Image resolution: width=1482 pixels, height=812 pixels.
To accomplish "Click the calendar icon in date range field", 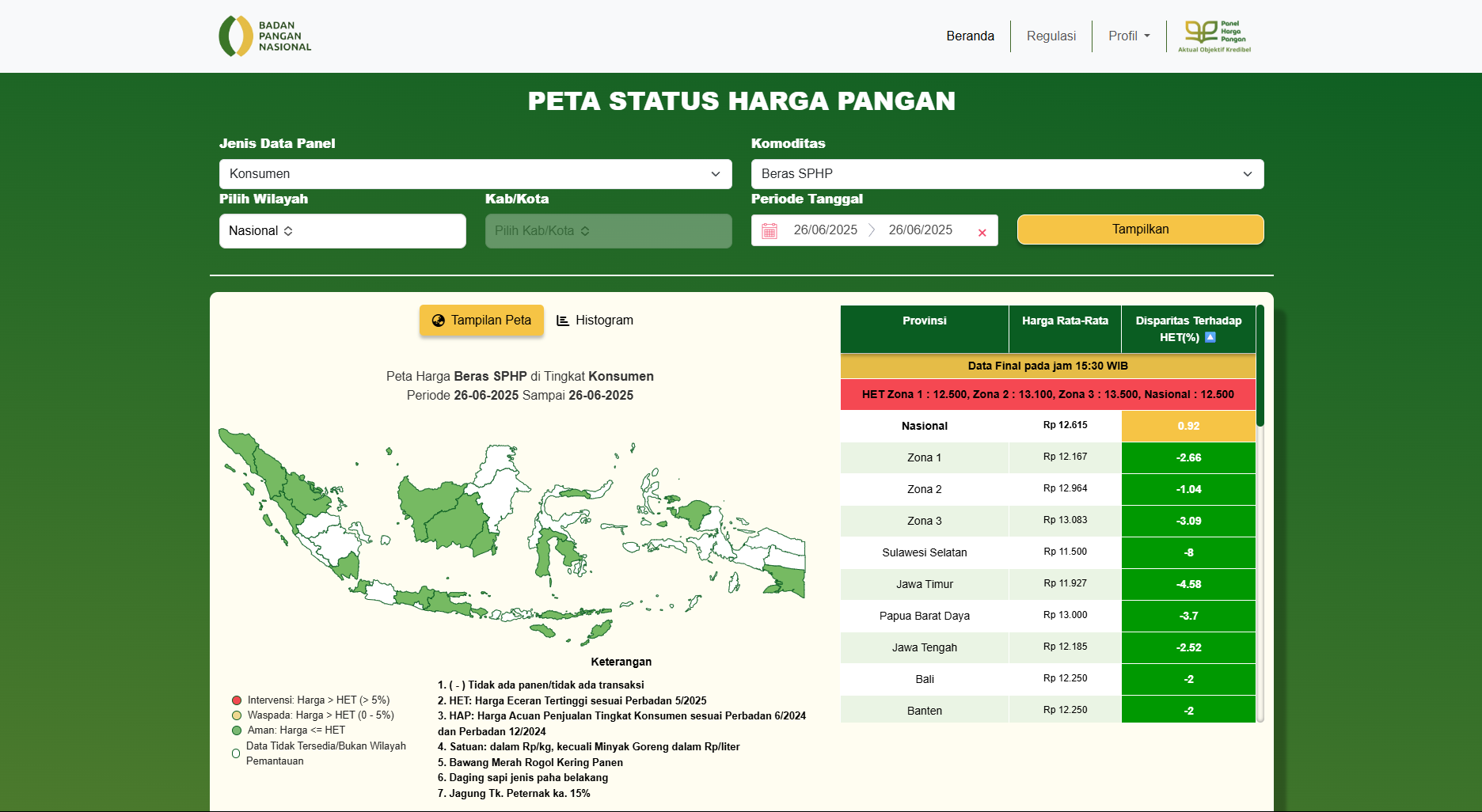I will [769, 230].
